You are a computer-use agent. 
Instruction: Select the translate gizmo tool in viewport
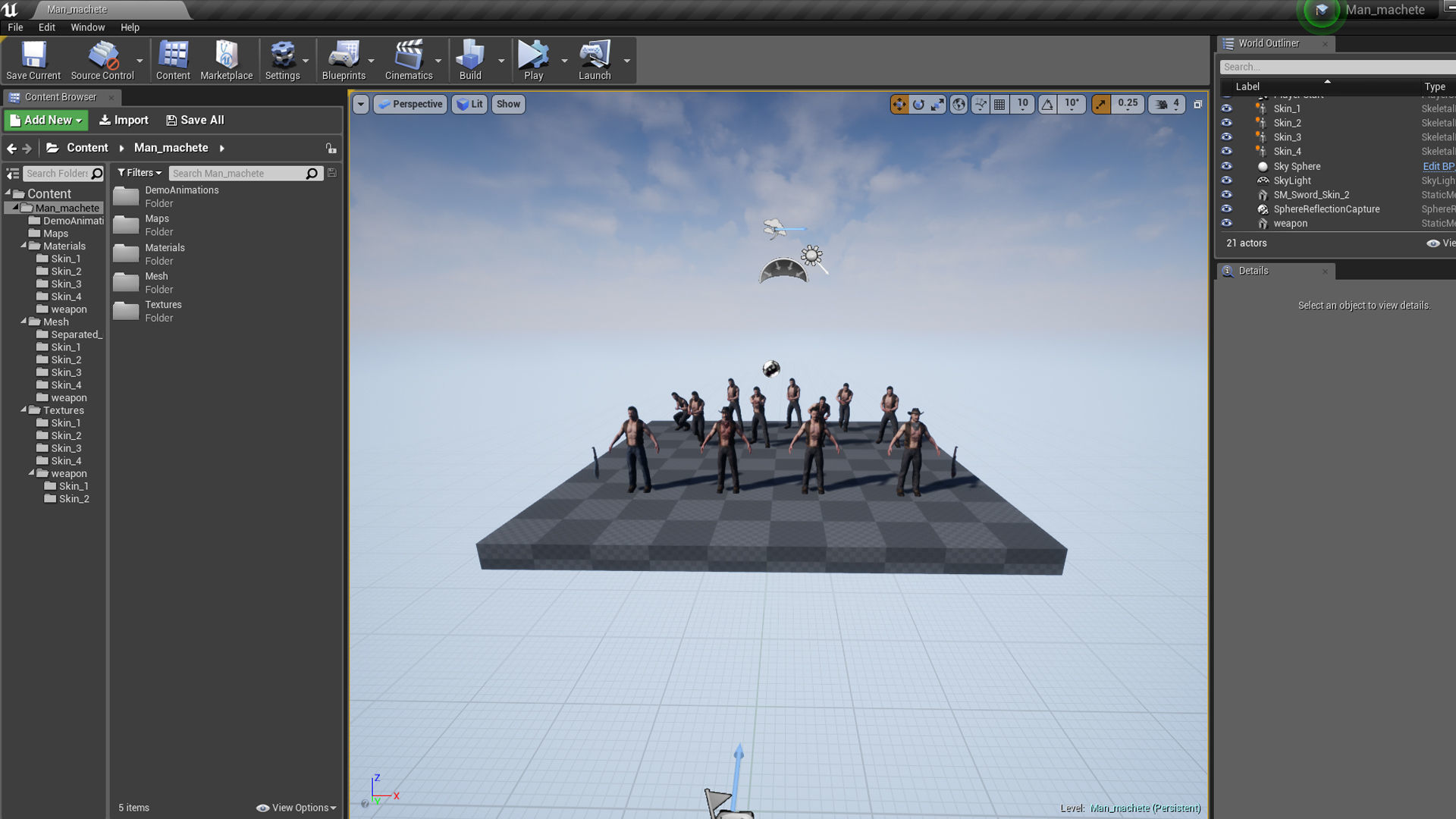click(x=899, y=105)
